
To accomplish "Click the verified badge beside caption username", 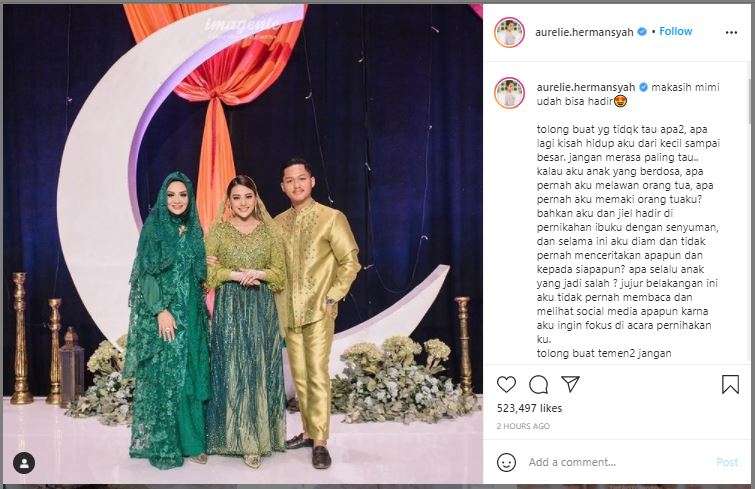I will 643,87.
